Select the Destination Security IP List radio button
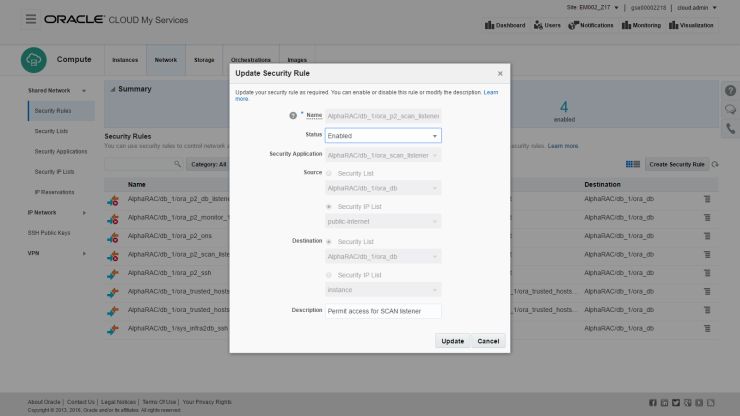 coord(329,274)
